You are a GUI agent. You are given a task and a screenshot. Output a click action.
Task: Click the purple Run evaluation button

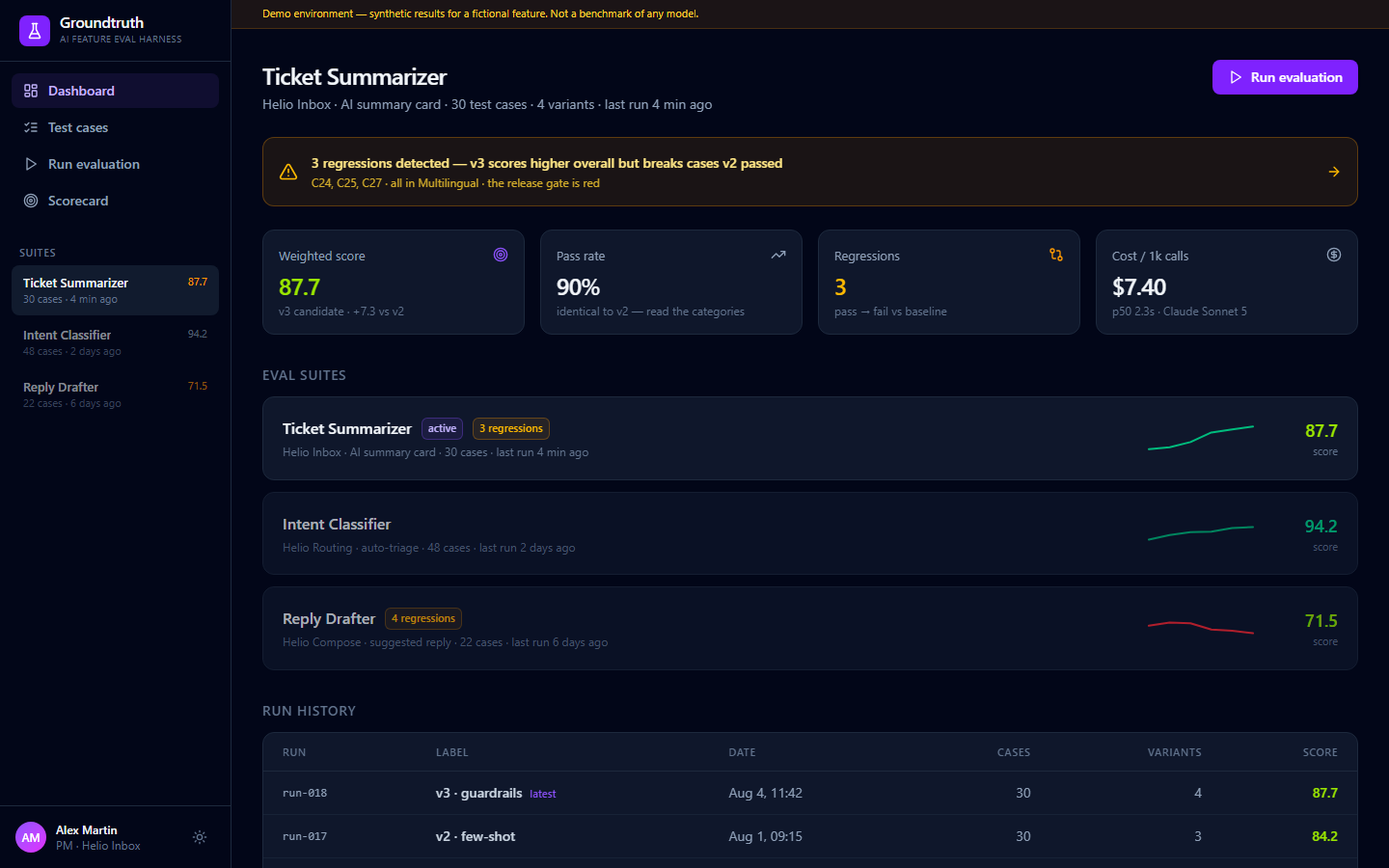pos(1285,77)
